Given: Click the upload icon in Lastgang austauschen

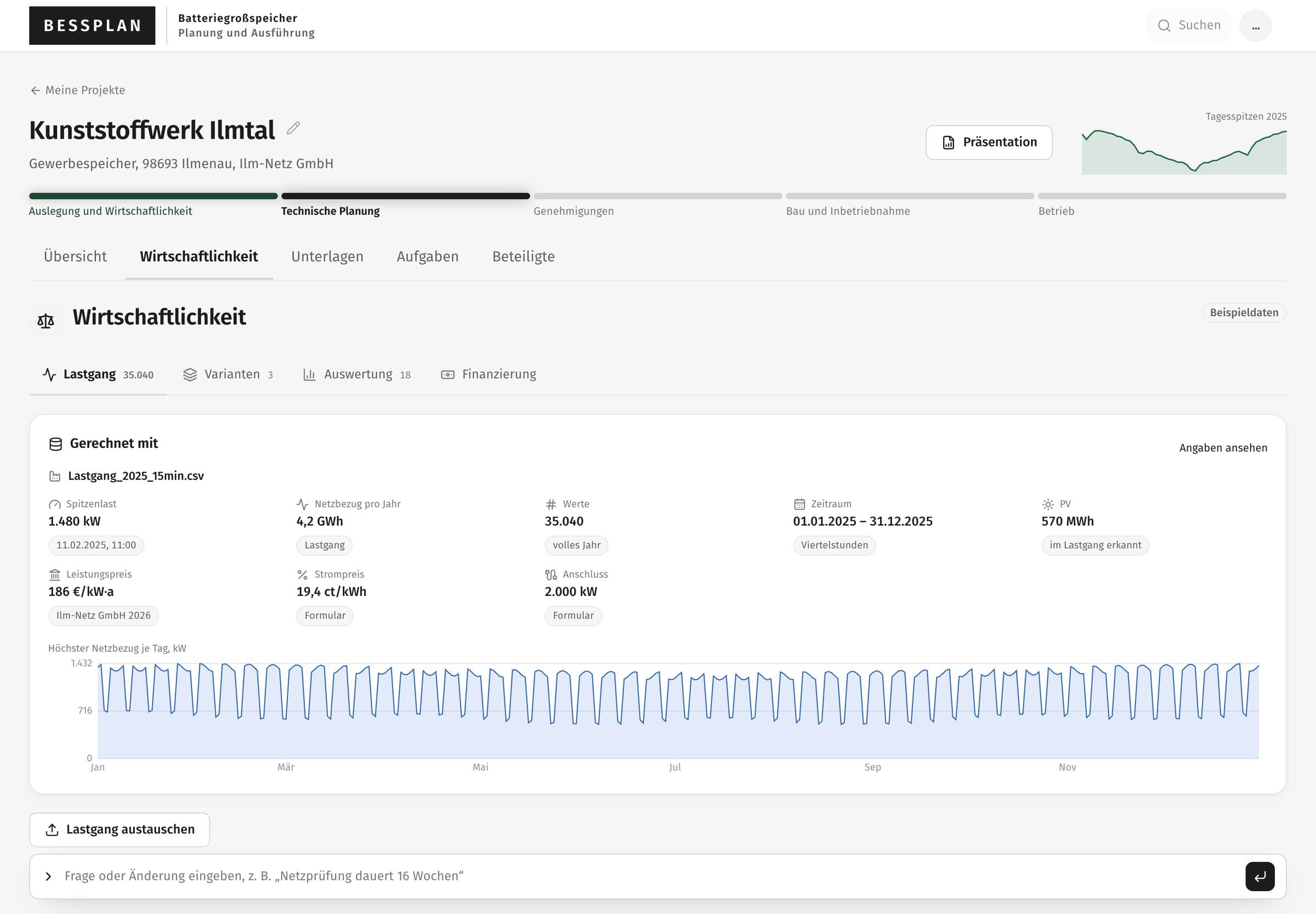Looking at the screenshot, I should [x=52, y=829].
